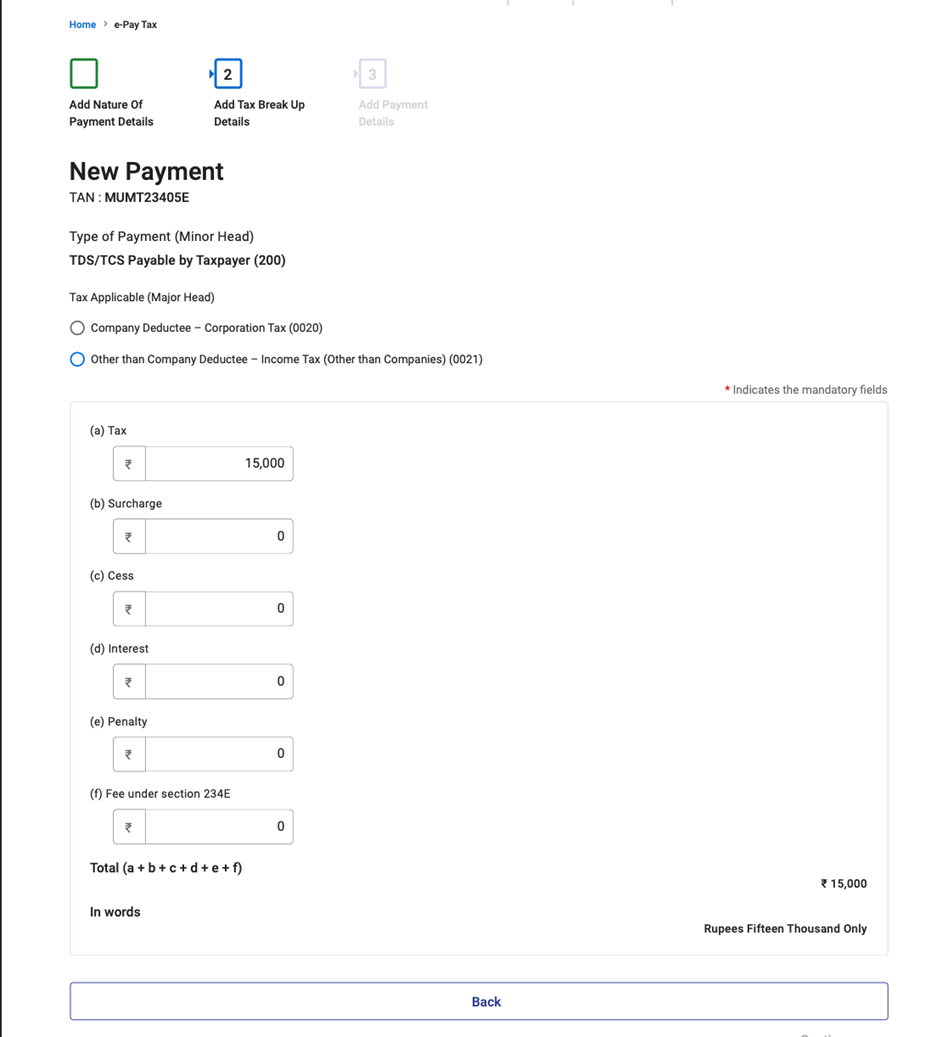Click the ₹ 15,000 total amount

point(844,884)
